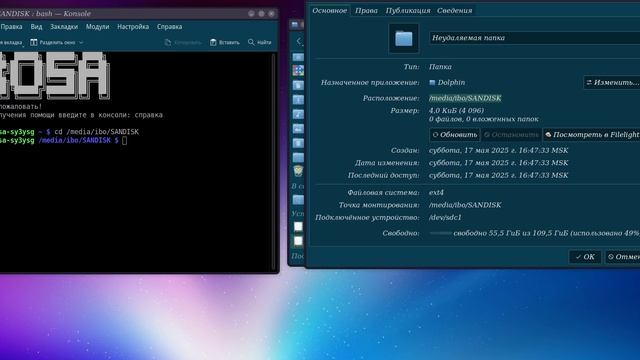Edit the folder name field Неудаляемая папка
This screenshot has width=640, height=360.
534,38
